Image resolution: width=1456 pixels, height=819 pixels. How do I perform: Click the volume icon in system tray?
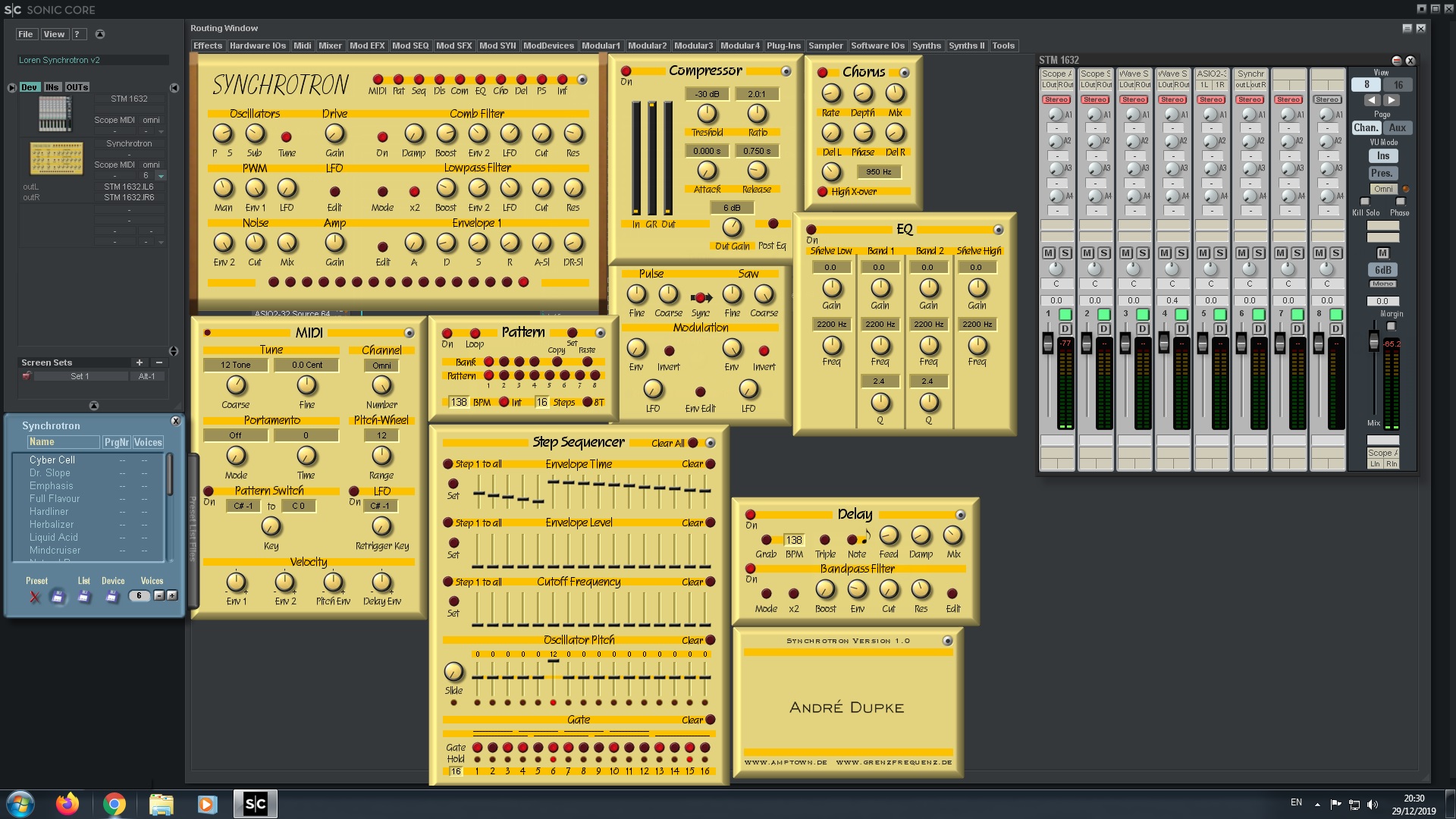pos(1373,804)
